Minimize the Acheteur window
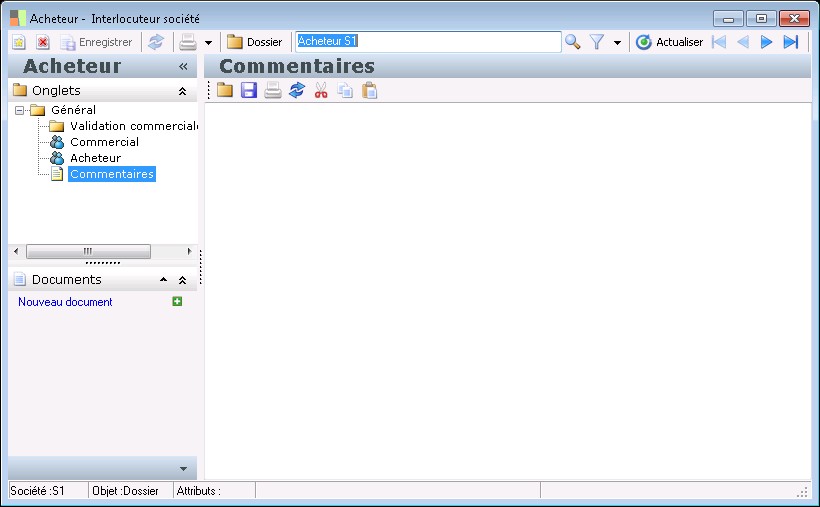This screenshot has width=820, height=507. tap(728, 19)
